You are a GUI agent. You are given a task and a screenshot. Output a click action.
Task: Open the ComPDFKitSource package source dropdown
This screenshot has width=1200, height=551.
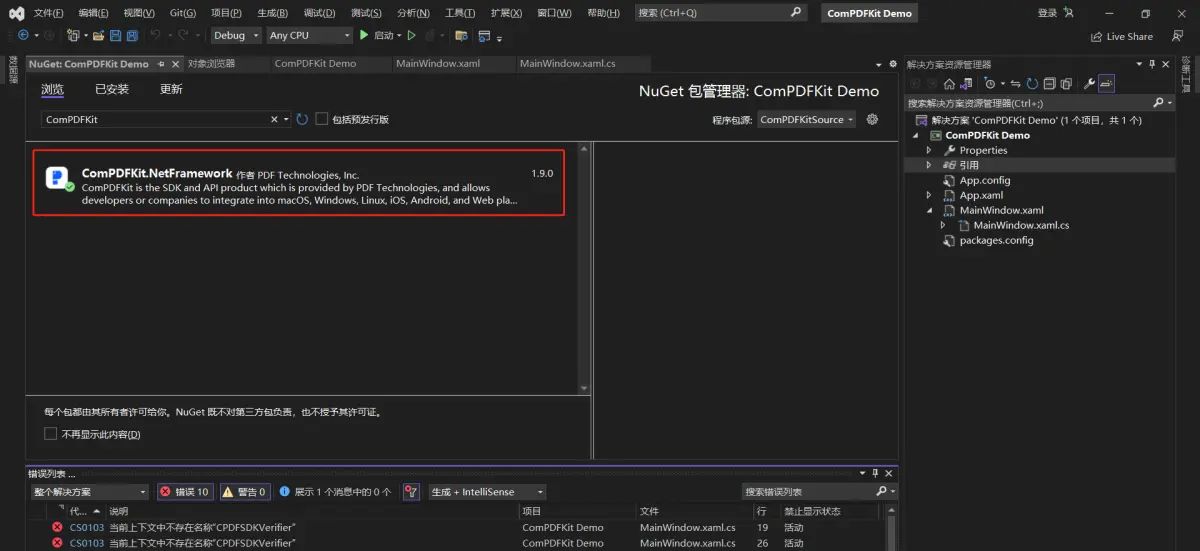807,119
